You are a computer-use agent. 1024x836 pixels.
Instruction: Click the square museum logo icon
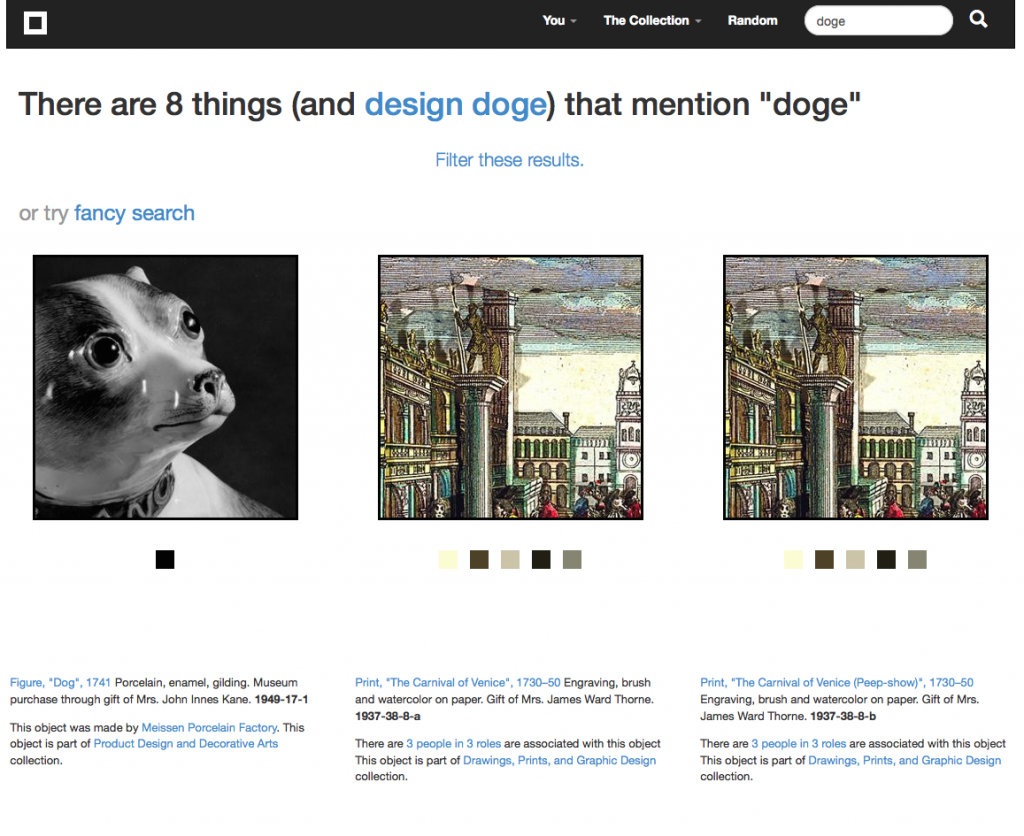point(35,23)
